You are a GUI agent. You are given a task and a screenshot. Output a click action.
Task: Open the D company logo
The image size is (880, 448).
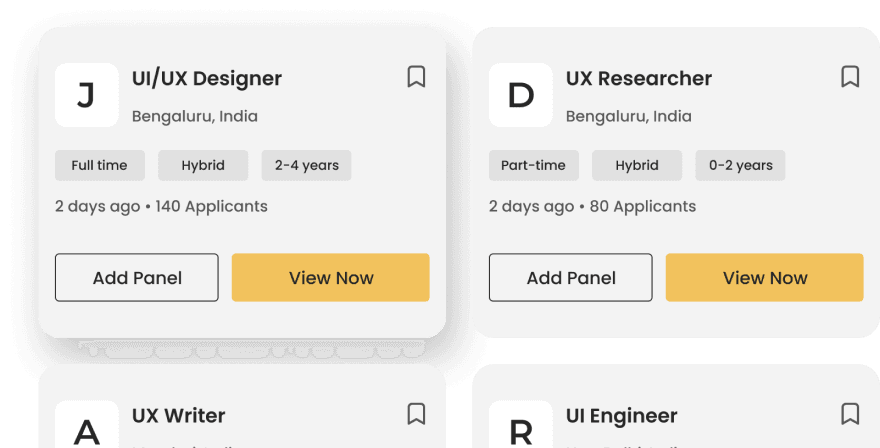(520, 95)
